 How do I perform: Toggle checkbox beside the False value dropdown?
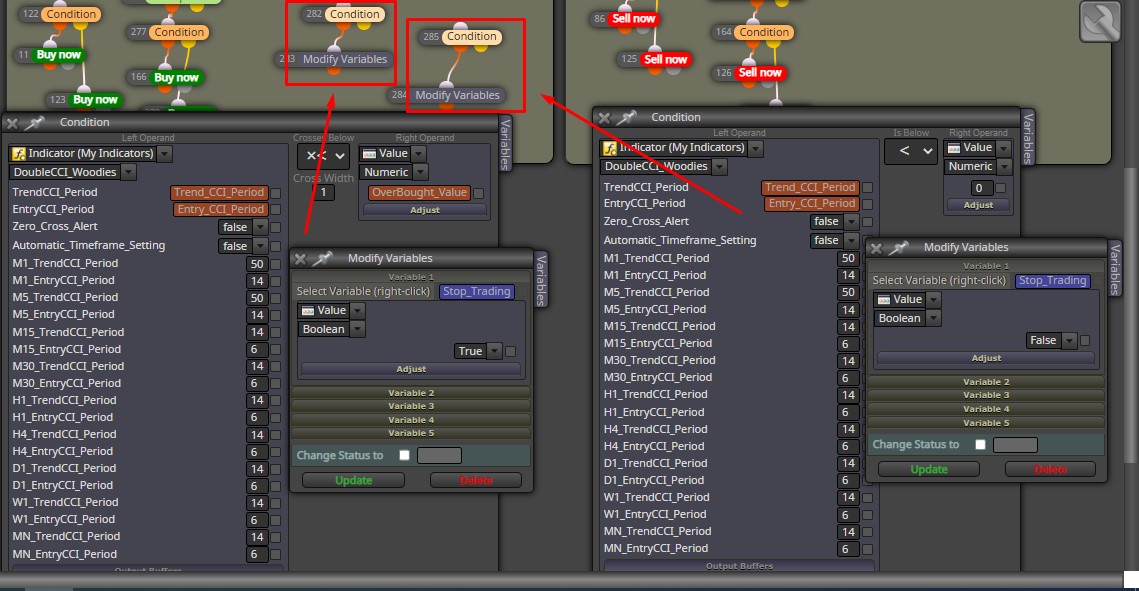tap(1085, 341)
